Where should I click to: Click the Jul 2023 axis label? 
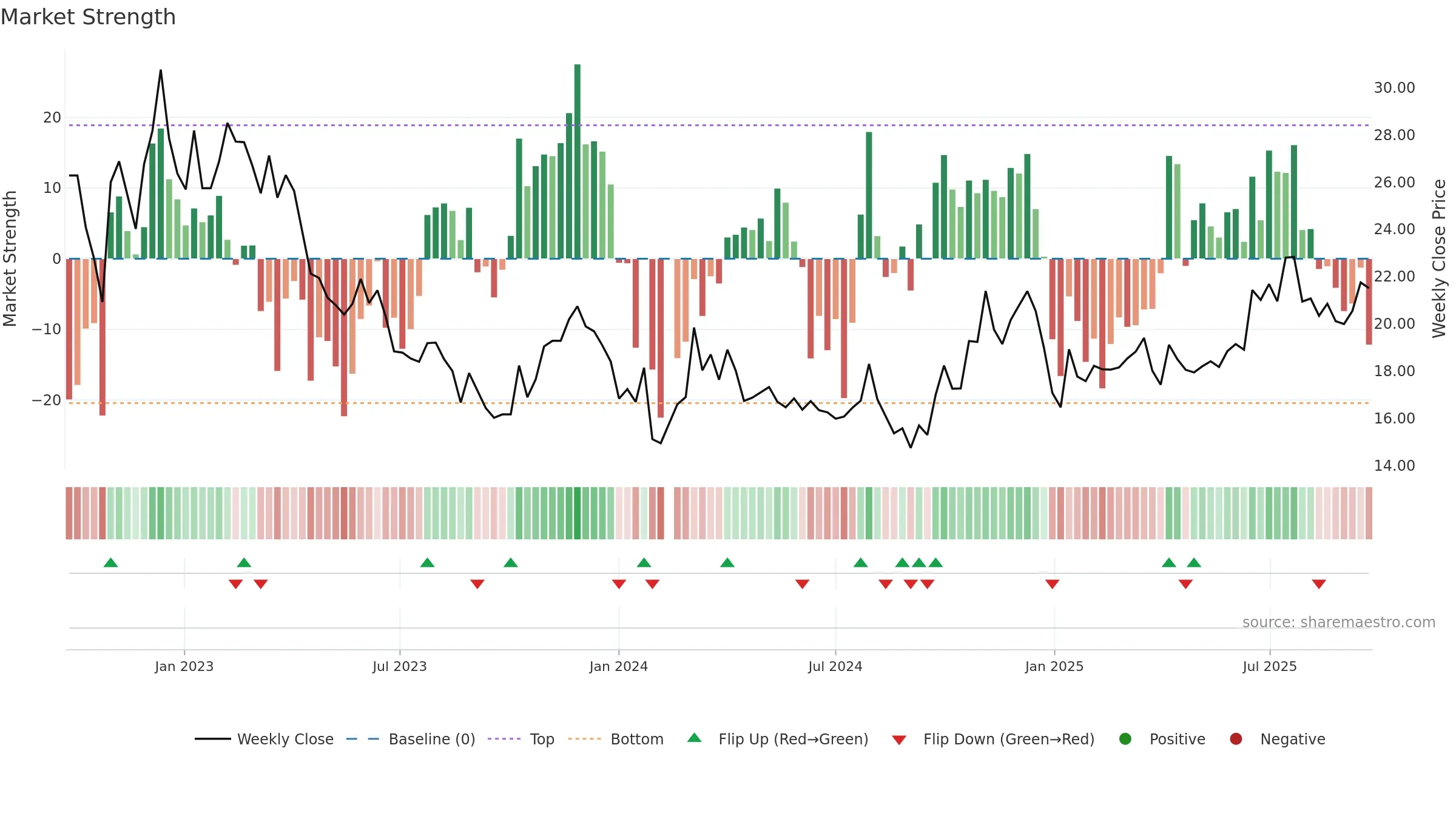tap(400, 667)
